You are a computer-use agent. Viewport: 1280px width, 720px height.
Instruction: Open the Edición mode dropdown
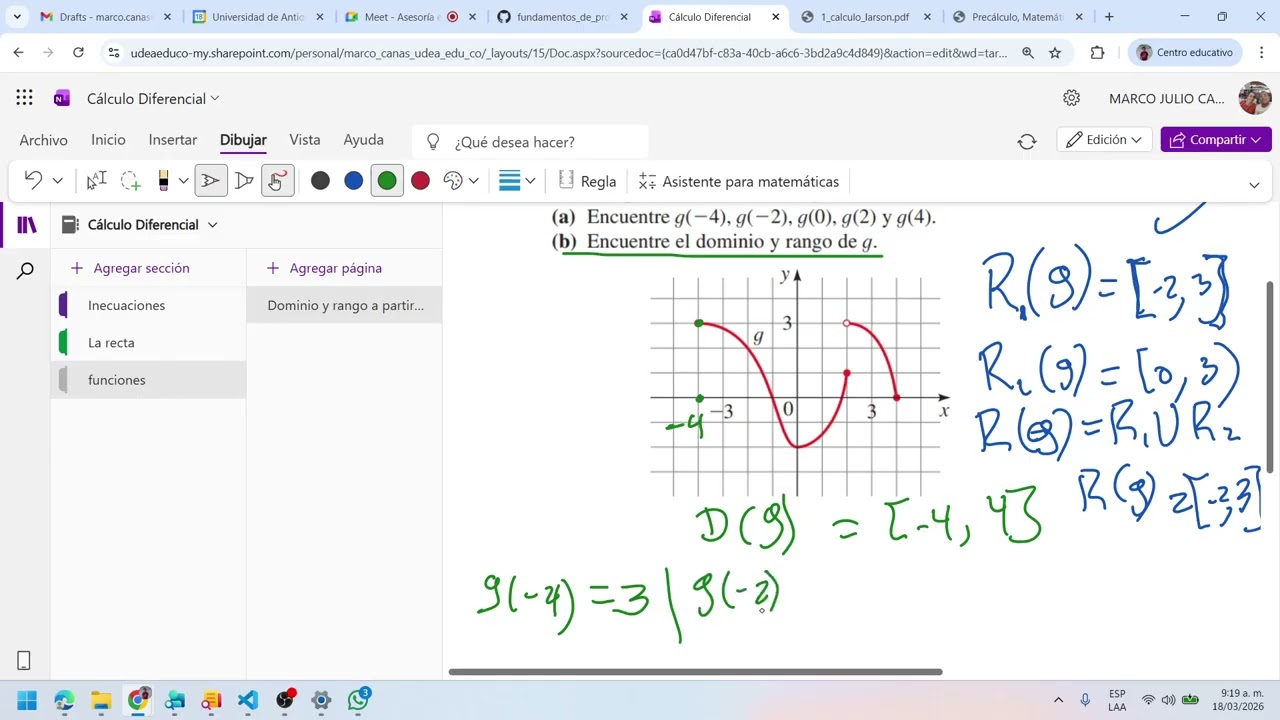[x=1104, y=140]
